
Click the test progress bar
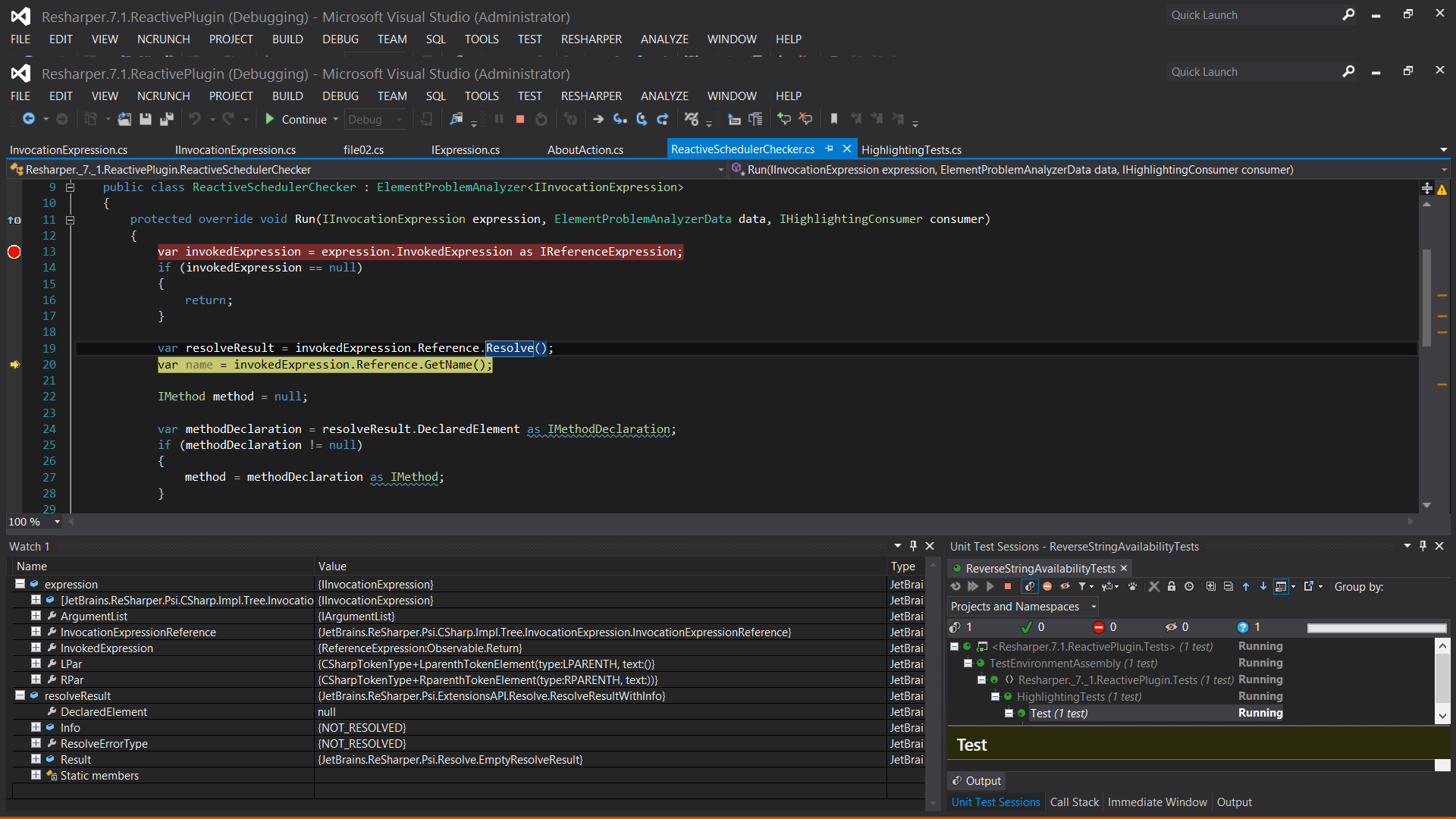click(1376, 627)
